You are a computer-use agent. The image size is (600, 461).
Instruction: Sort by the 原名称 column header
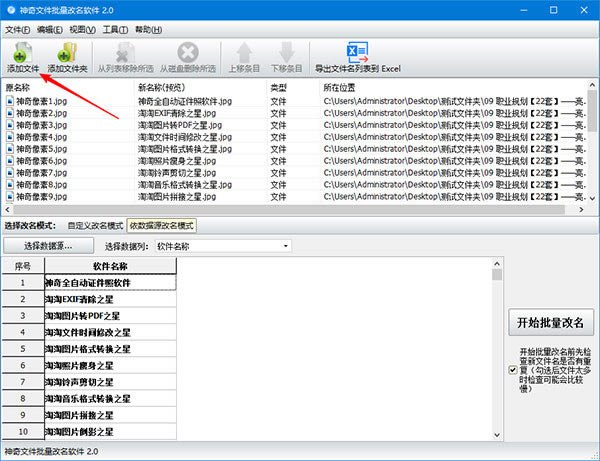pyautogui.click(x=65, y=89)
